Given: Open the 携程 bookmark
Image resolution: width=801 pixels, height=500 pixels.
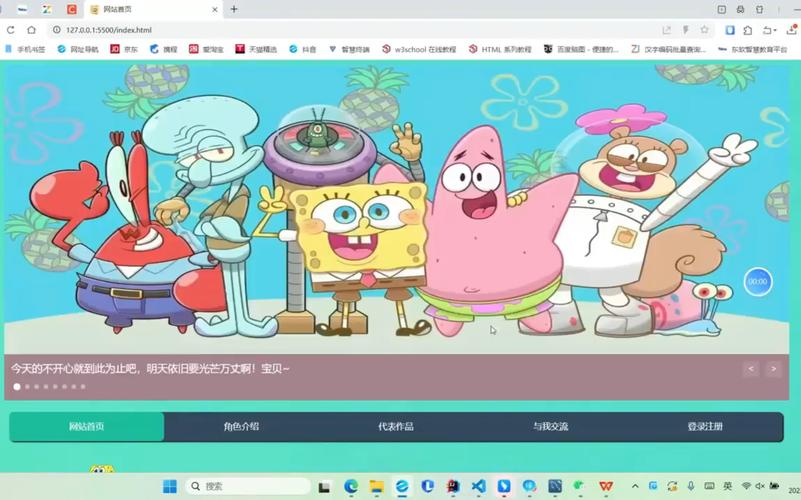Looking at the screenshot, I should pyautogui.click(x=163, y=49).
